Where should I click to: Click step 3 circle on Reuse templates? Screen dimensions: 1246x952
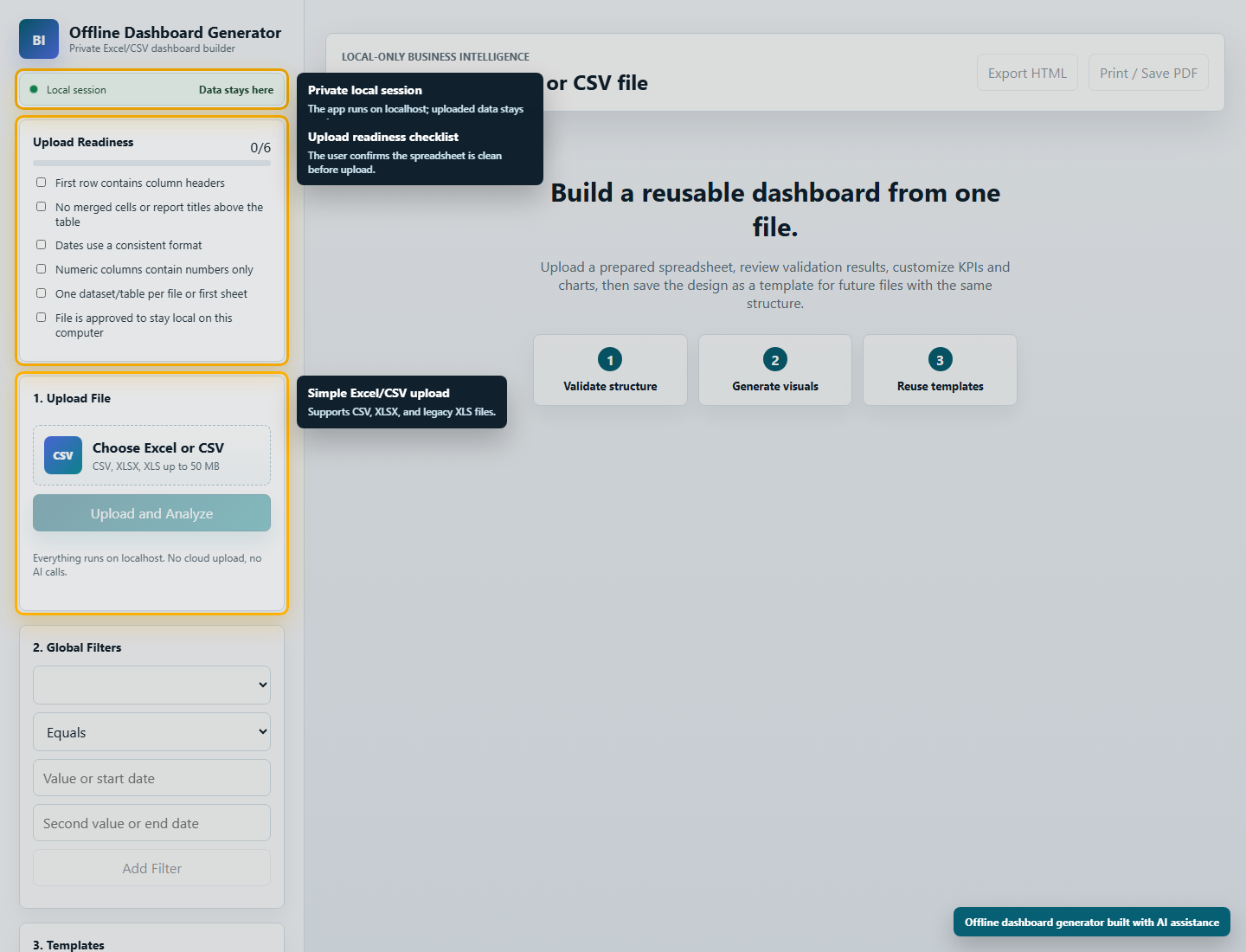tap(941, 360)
